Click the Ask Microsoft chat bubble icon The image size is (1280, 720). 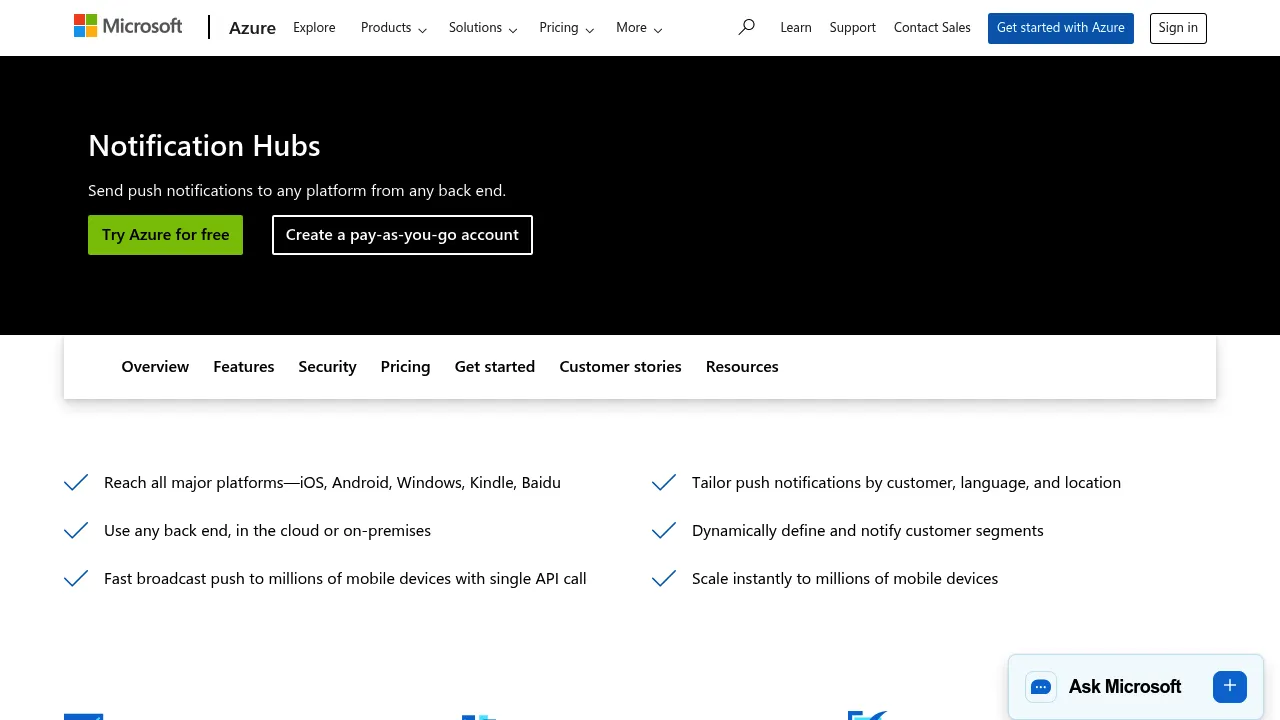1041,687
